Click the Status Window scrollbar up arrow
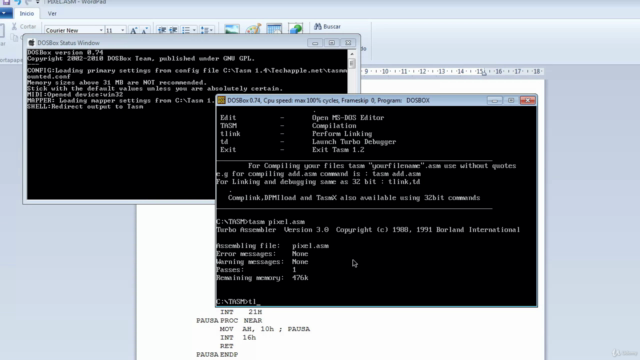This screenshot has width=640, height=360. click(x=352, y=53)
